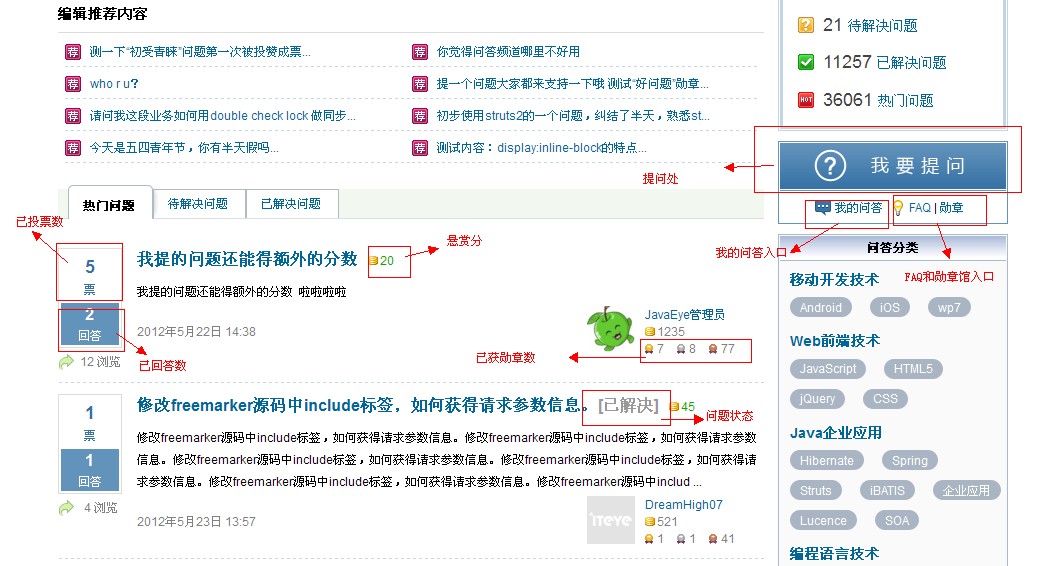The width and height of the screenshot is (1042, 566).
Task: Open the 移动开发技术 category heading
Action: [x=834, y=280]
